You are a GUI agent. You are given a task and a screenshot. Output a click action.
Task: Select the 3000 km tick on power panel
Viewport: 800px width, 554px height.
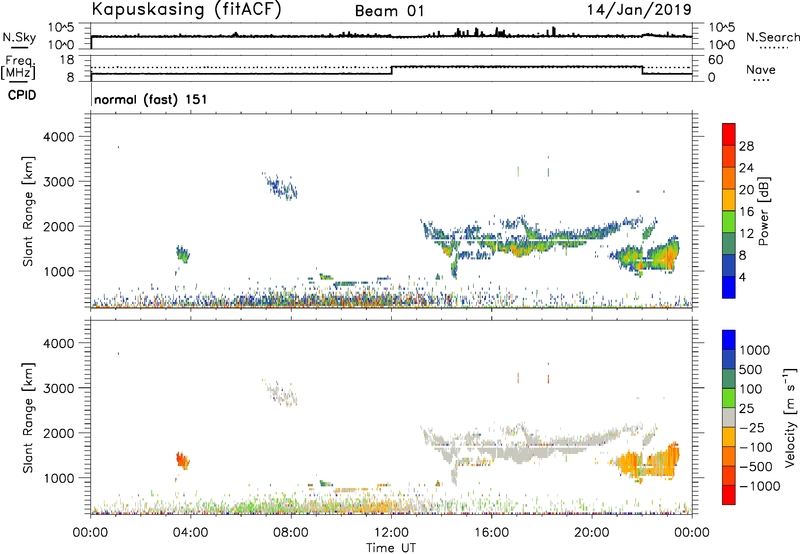click(x=58, y=182)
